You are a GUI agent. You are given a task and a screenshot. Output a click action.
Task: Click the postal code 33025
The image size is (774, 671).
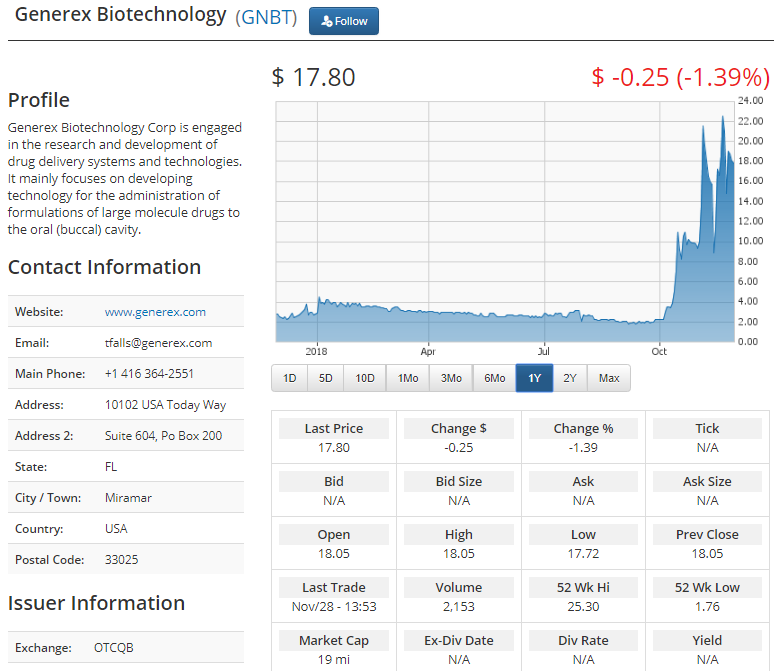point(121,560)
